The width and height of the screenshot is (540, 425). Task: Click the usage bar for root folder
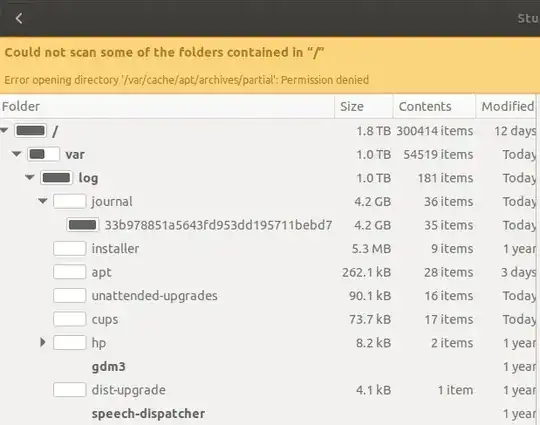tap(31, 131)
